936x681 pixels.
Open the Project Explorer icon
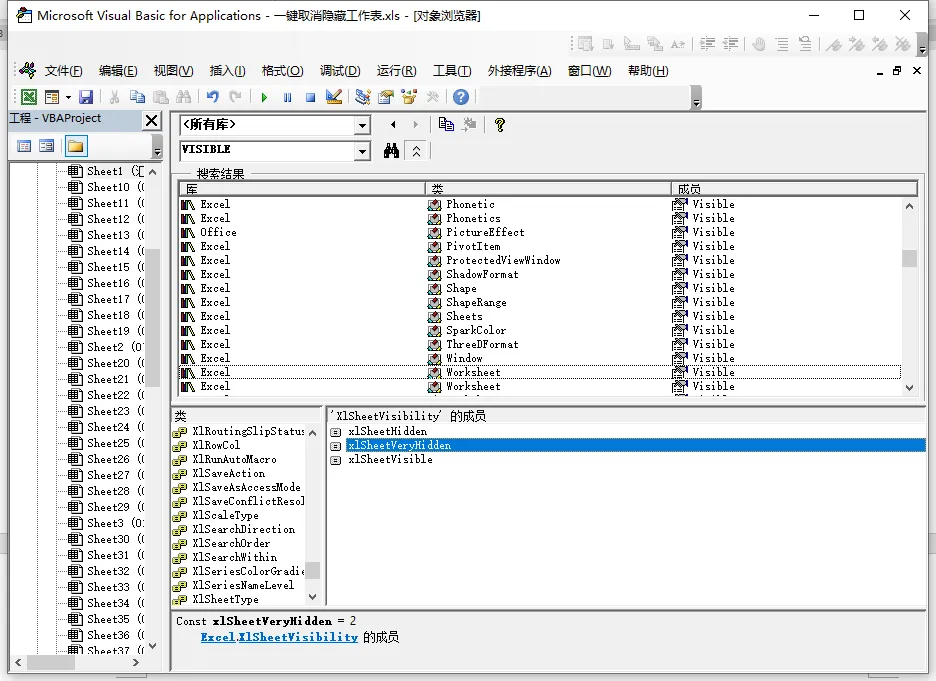pos(362,97)
